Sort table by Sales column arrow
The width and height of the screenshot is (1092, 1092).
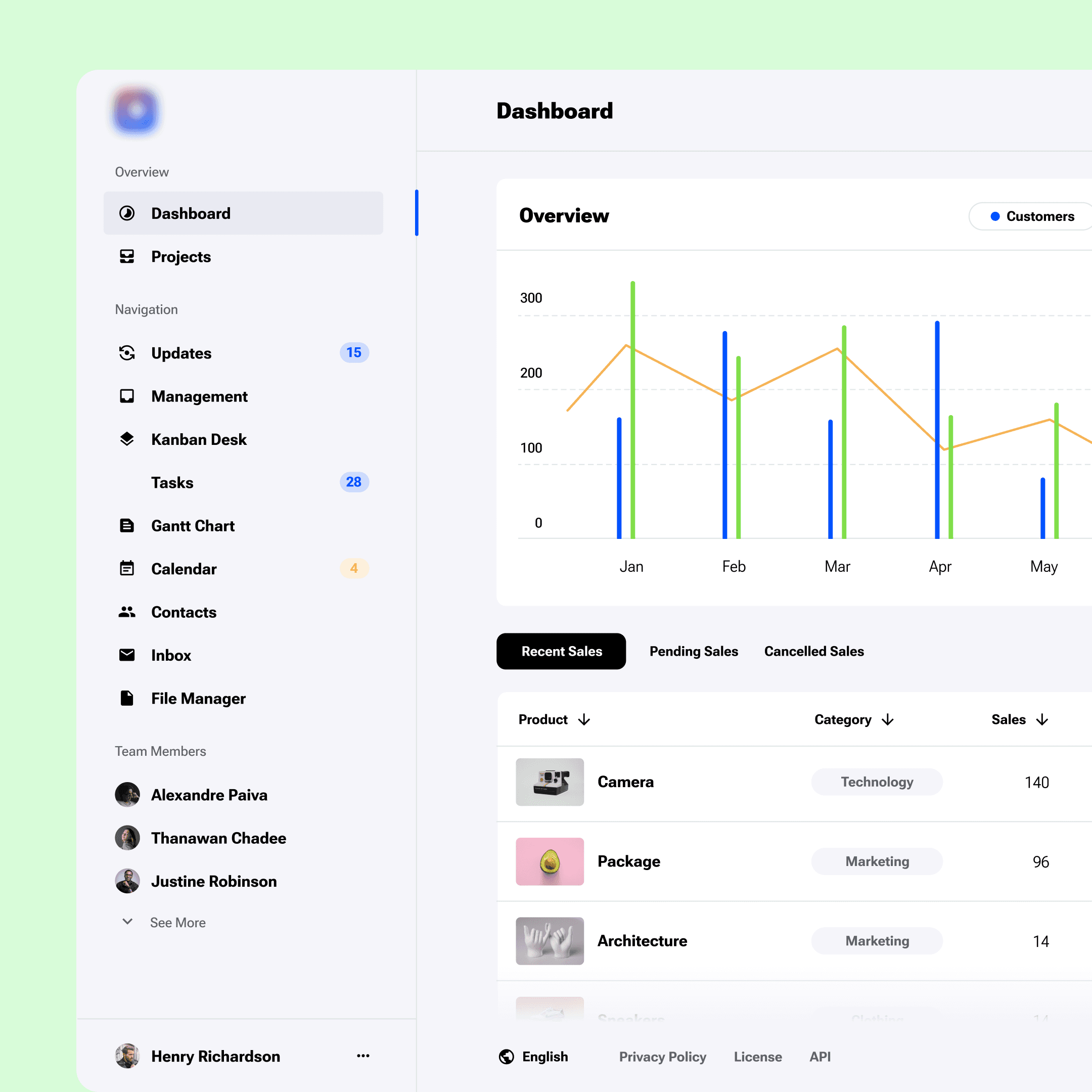1041,719
